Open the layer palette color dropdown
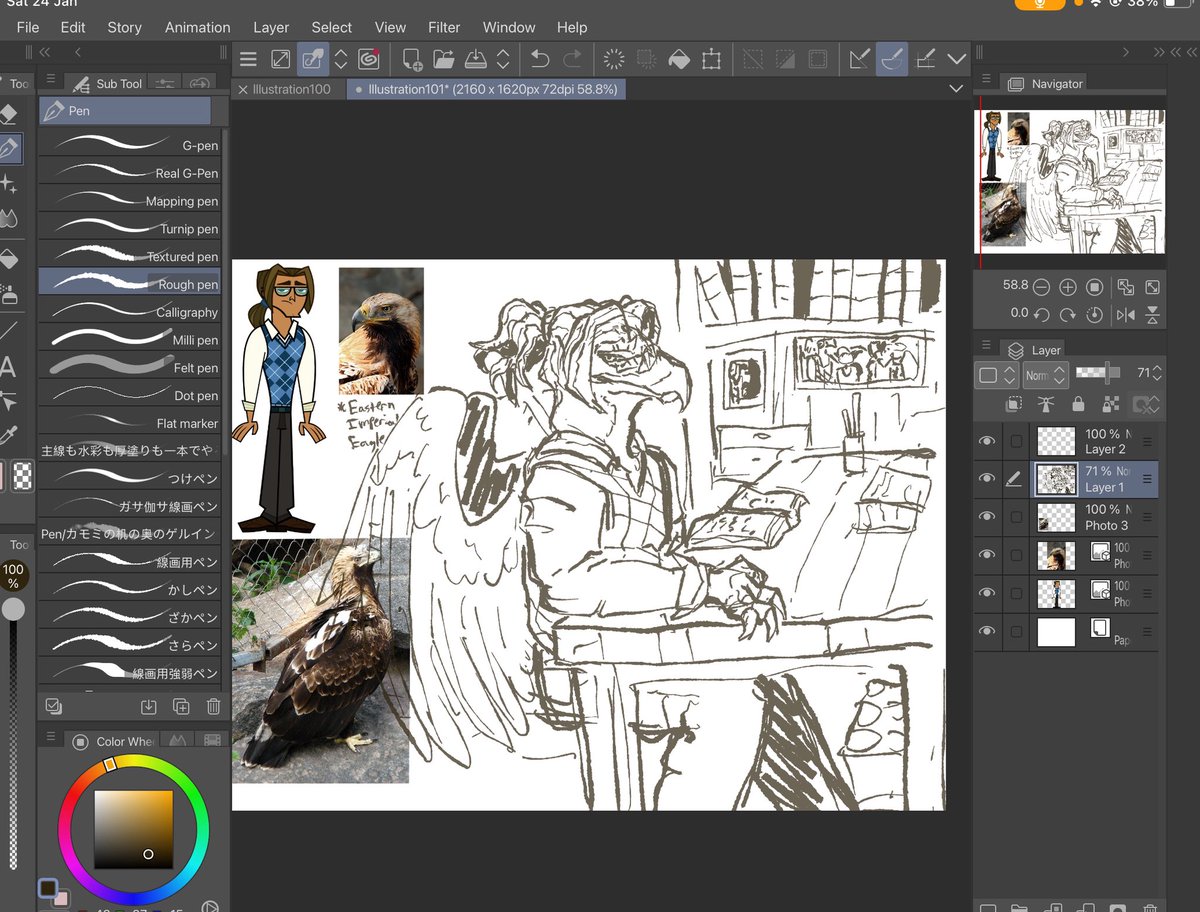The height and width of the screenshot is (912, 1200). [997, 375]
